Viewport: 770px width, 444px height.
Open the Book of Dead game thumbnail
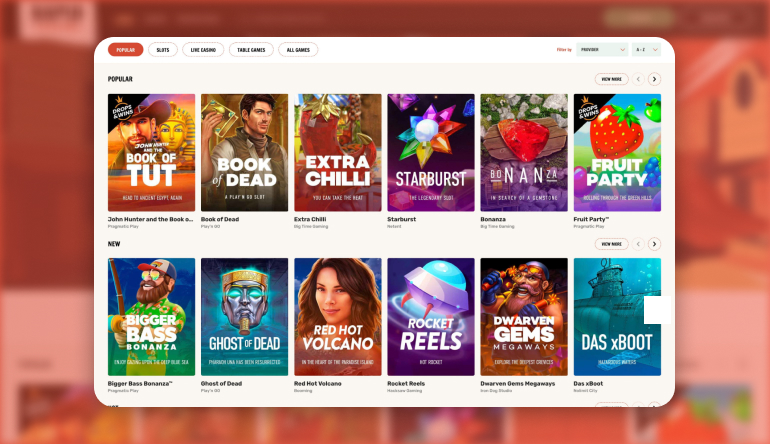coord(244,152)
